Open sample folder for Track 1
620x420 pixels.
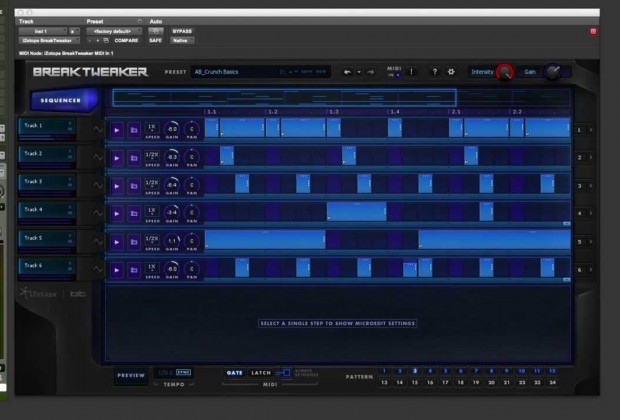134,130
